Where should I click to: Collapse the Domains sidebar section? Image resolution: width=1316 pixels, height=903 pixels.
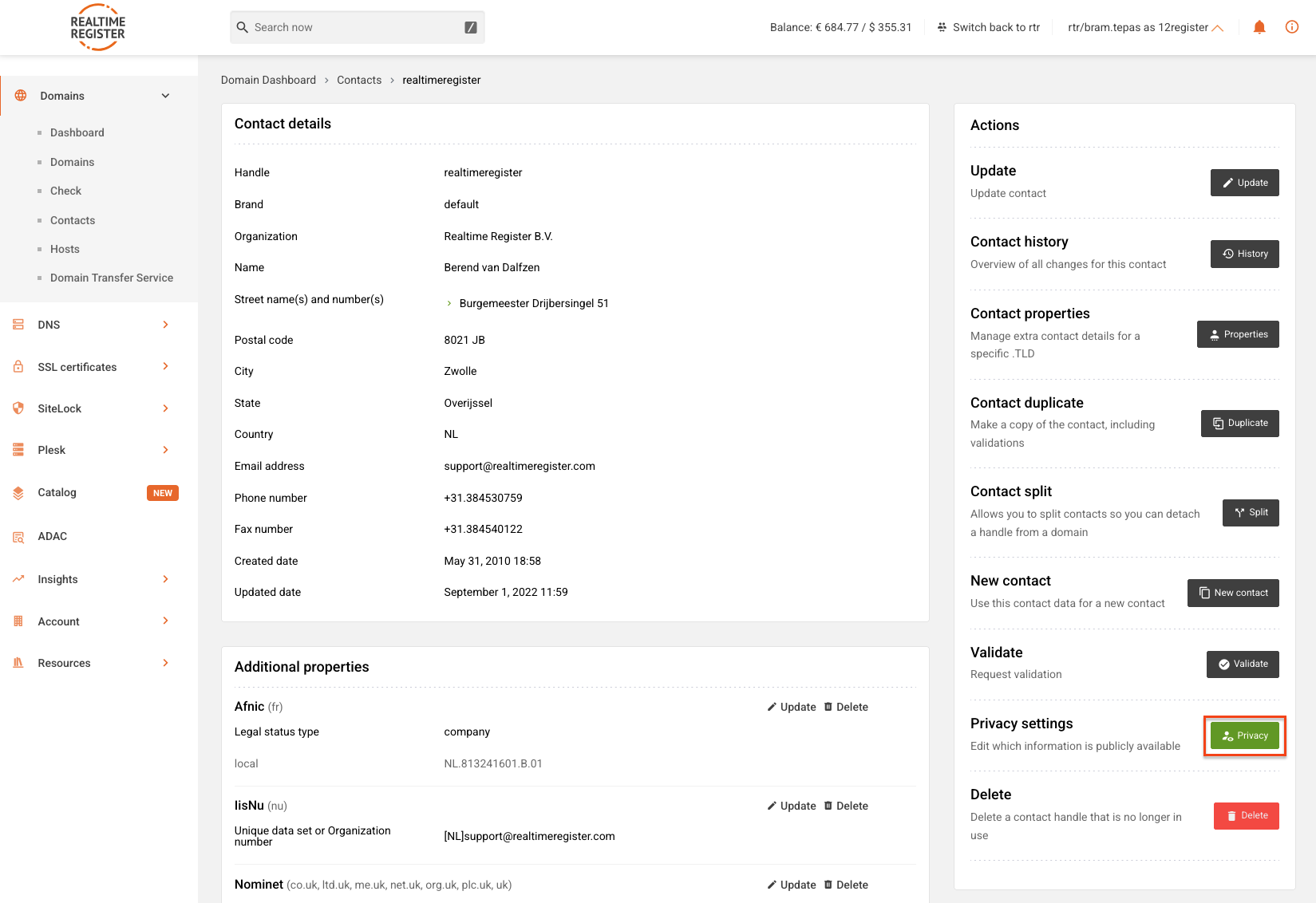click(166, 96)
